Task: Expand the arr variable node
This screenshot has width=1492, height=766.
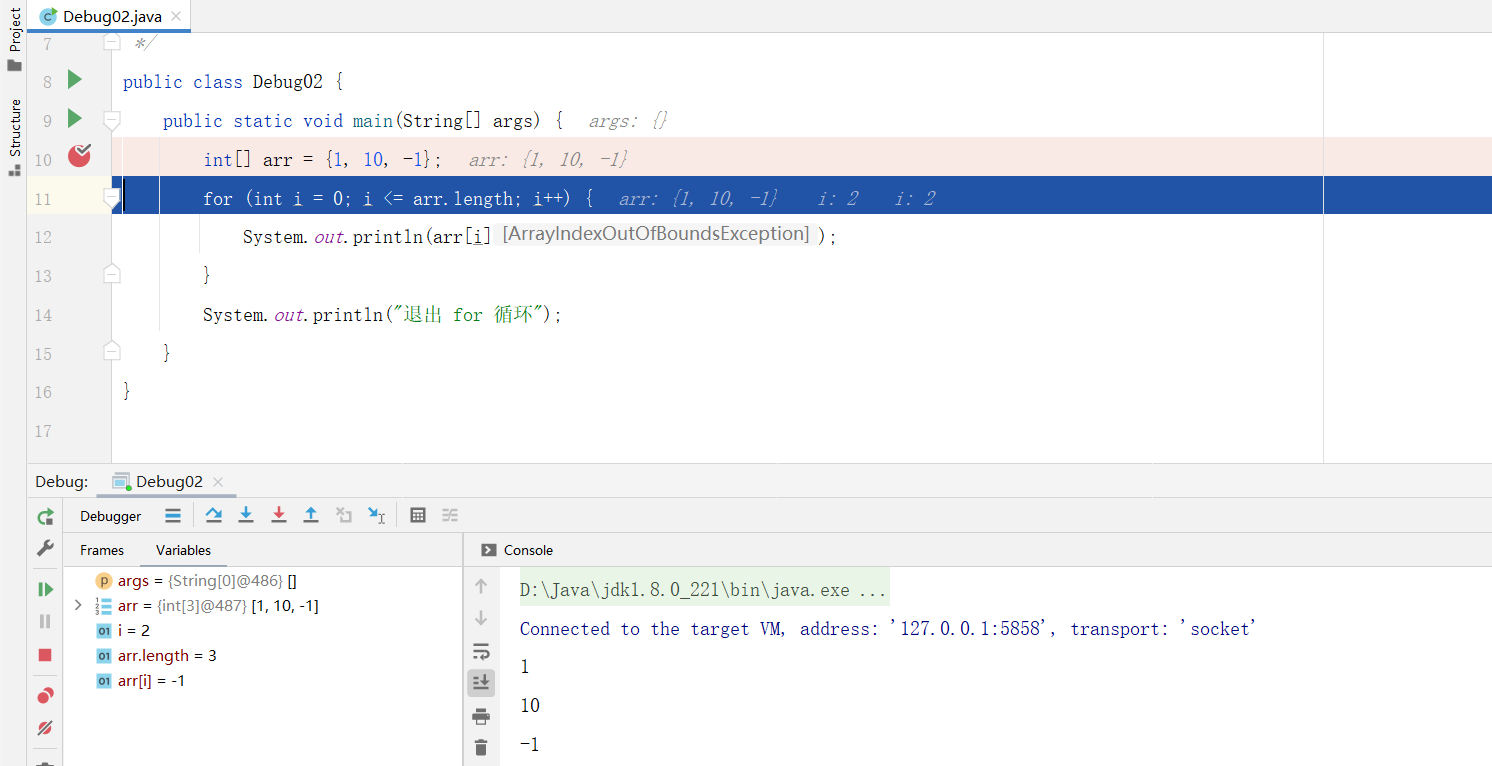Action: tap(78, 605)
